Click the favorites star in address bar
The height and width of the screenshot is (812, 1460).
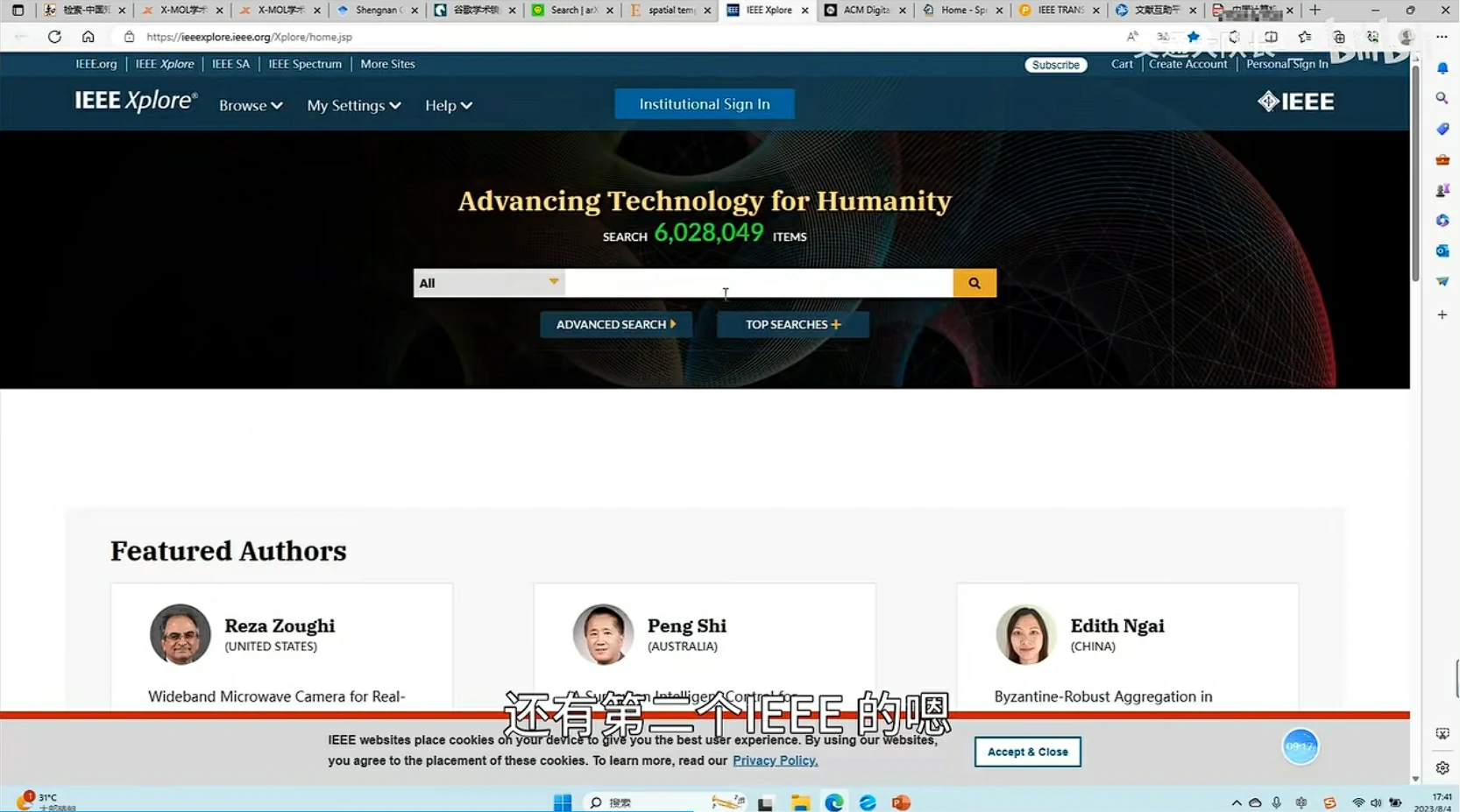coord(1193,37)
